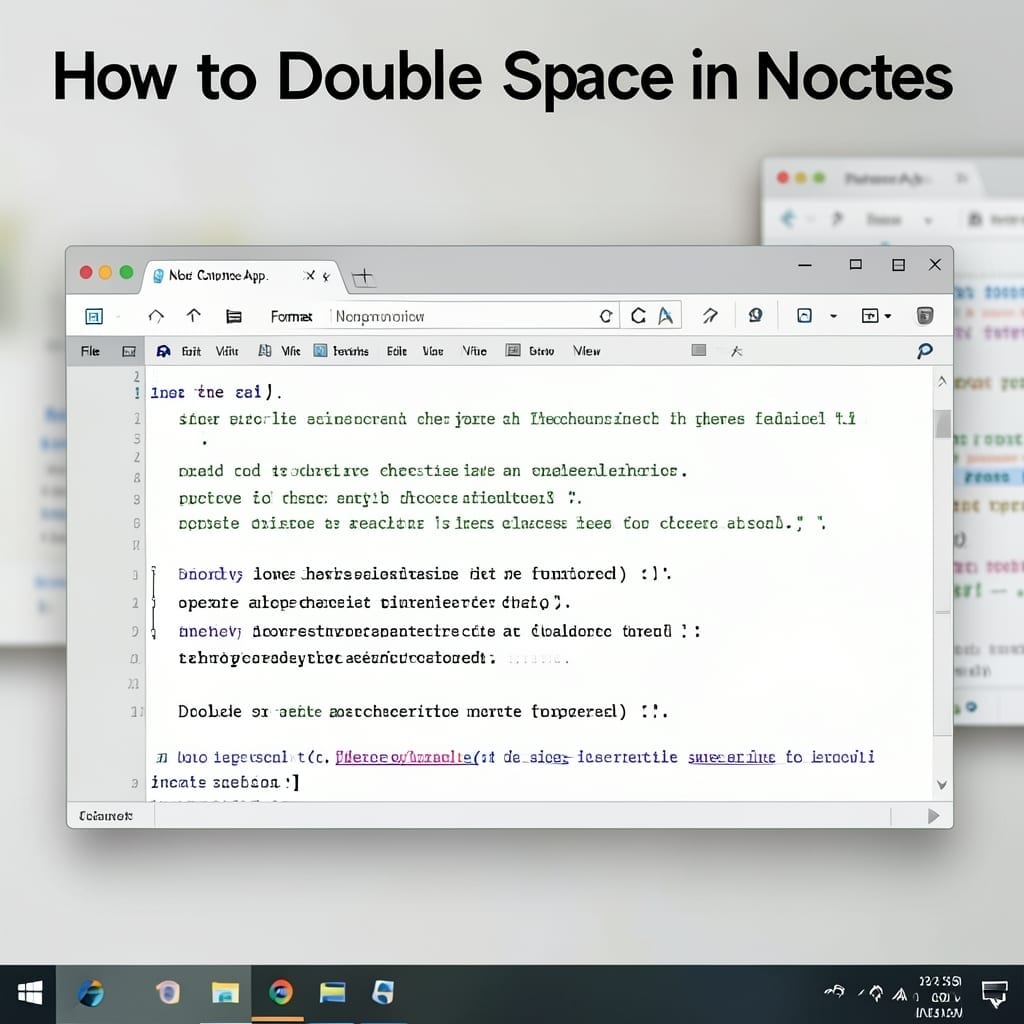Toggle fold marker beside the 'Dnordvy' line
This screenshot has width=1024, height=1024.
[153, 575]
